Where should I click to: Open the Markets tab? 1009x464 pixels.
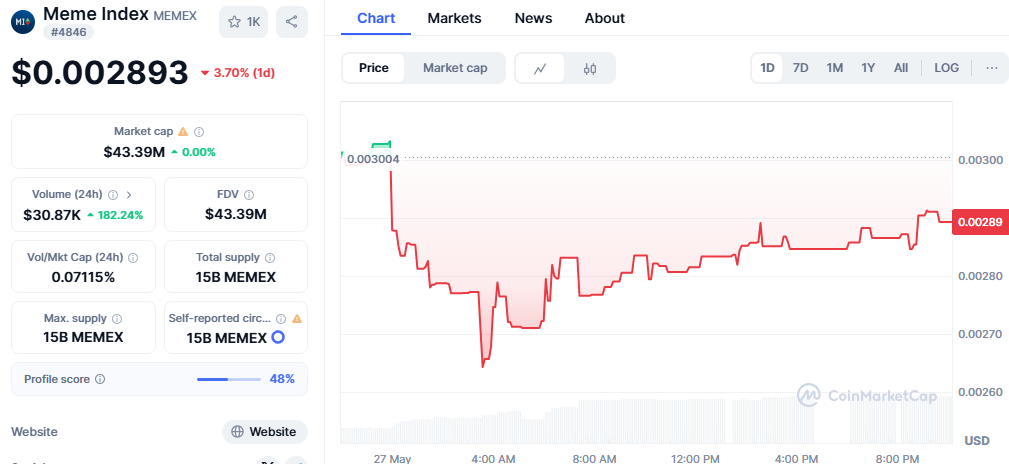[454, 19]
